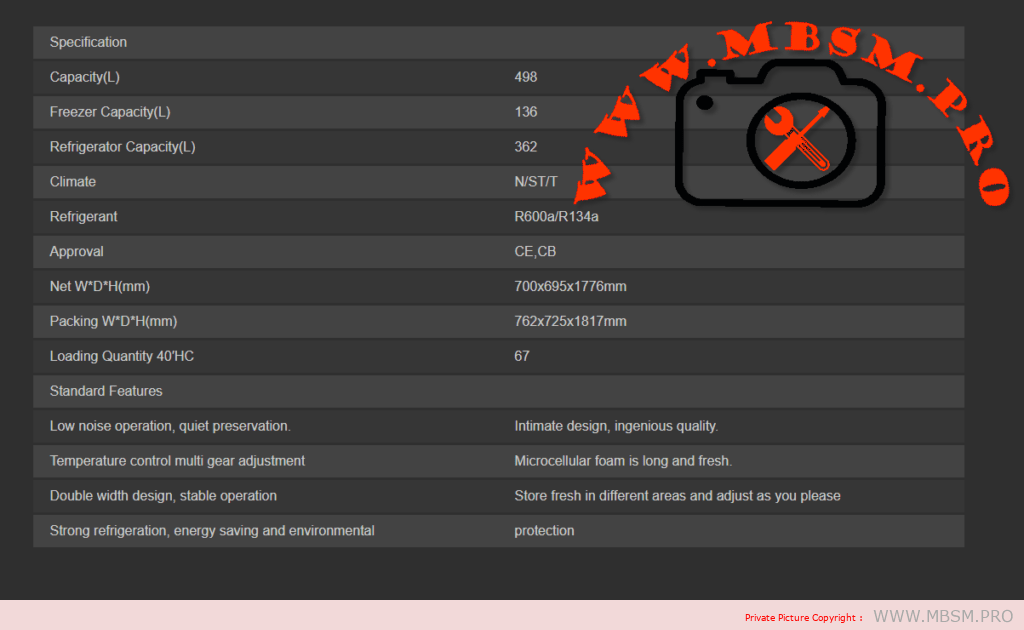1024x630 pixels.
Task: Click the Refrigerant value R600a/R134a
Action: click(x=556, y=217)
